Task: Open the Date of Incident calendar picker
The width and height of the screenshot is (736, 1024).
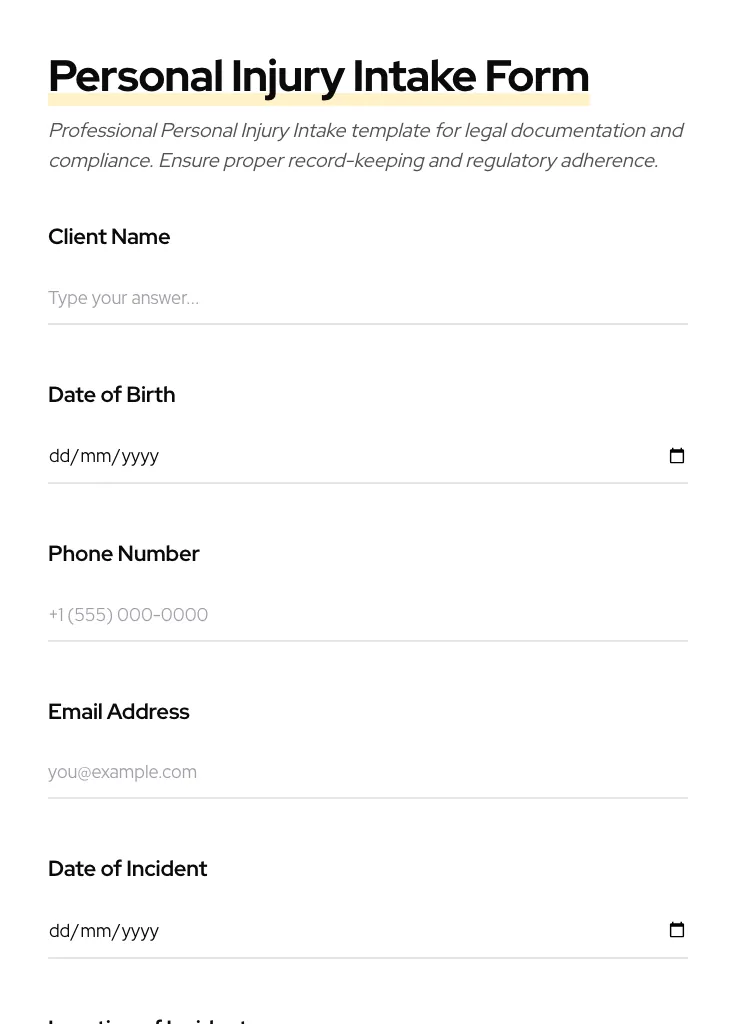Action: pyautogui.click(x=677, y=930)
